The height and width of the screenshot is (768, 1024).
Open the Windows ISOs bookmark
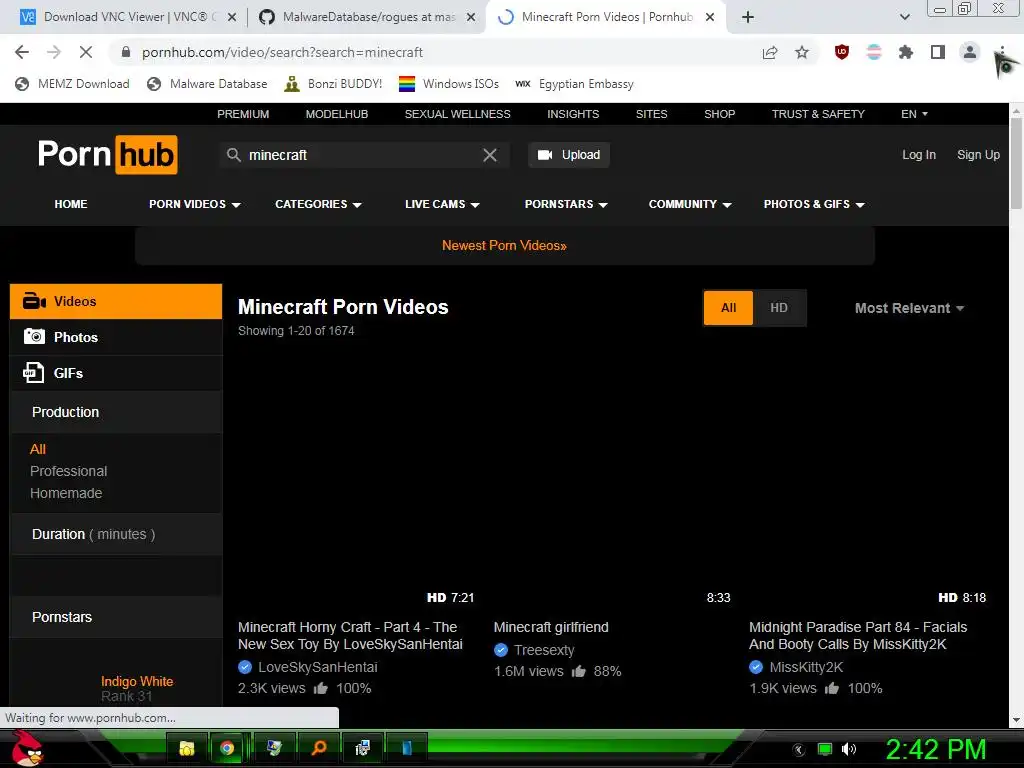click(x=449, y=84)
